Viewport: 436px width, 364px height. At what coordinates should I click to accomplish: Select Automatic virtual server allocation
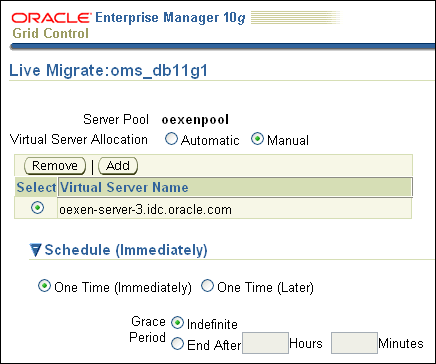[x=171, y=139]
